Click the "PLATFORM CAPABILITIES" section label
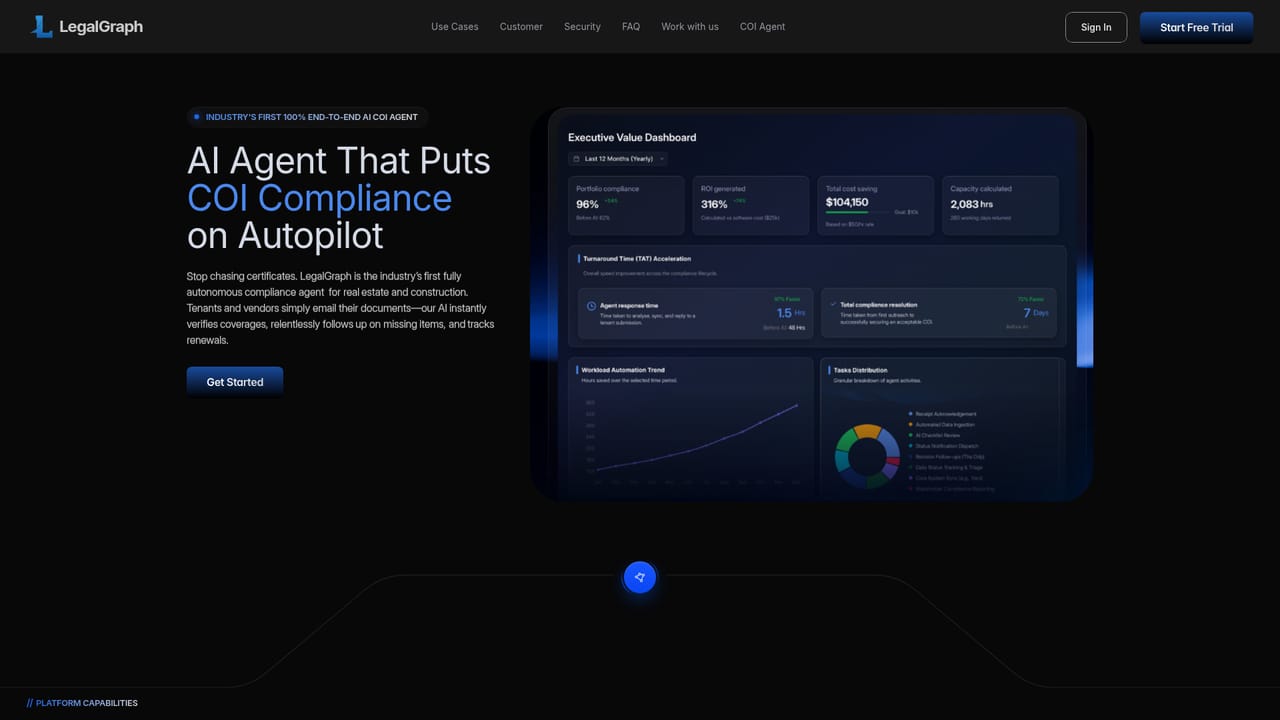Viewport: 1280px width, 720px height. tap(82, 703)
